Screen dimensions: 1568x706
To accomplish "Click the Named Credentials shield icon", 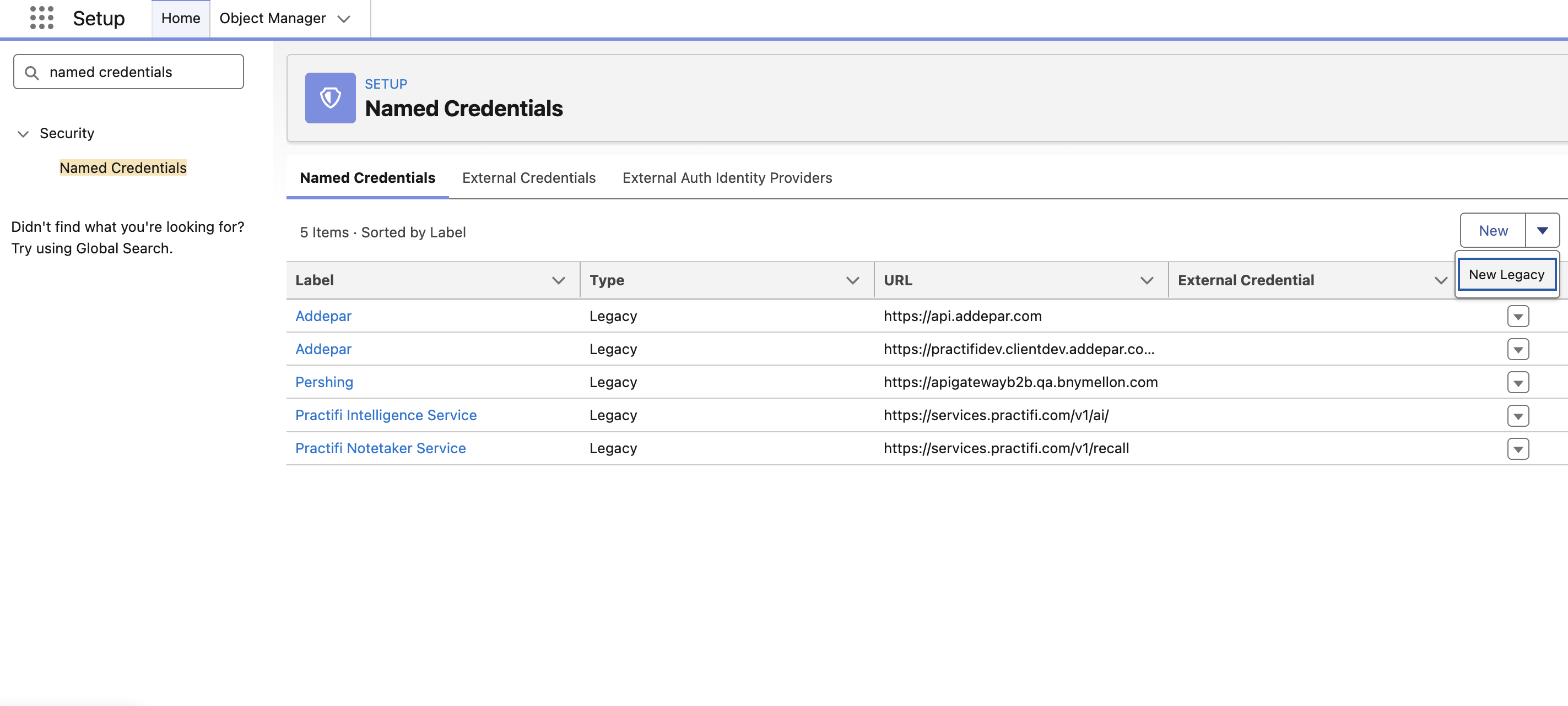I will (x=330, y=98).
